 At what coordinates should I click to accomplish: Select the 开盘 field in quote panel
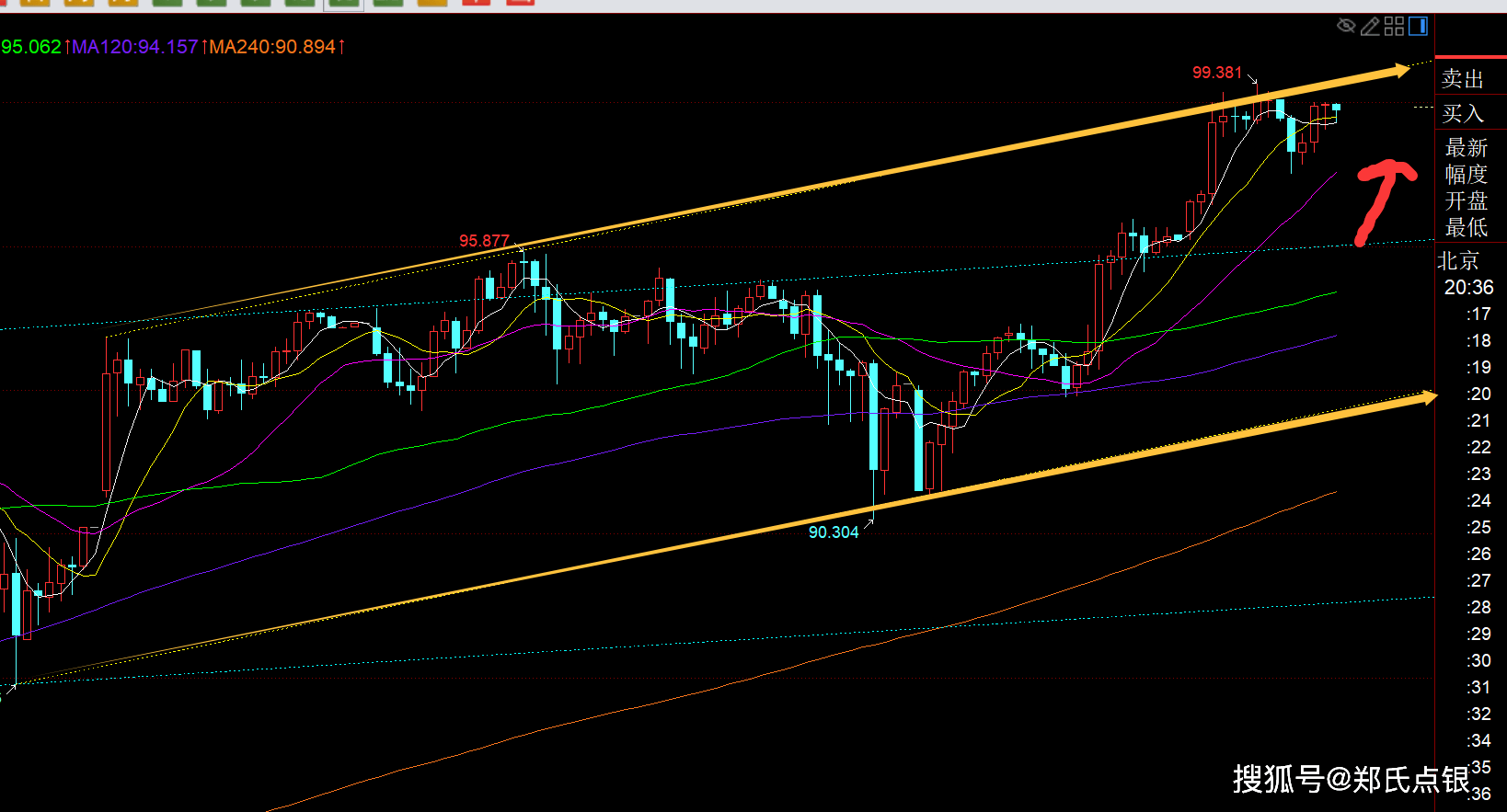pyautogui.click(x=1466, y=200)
